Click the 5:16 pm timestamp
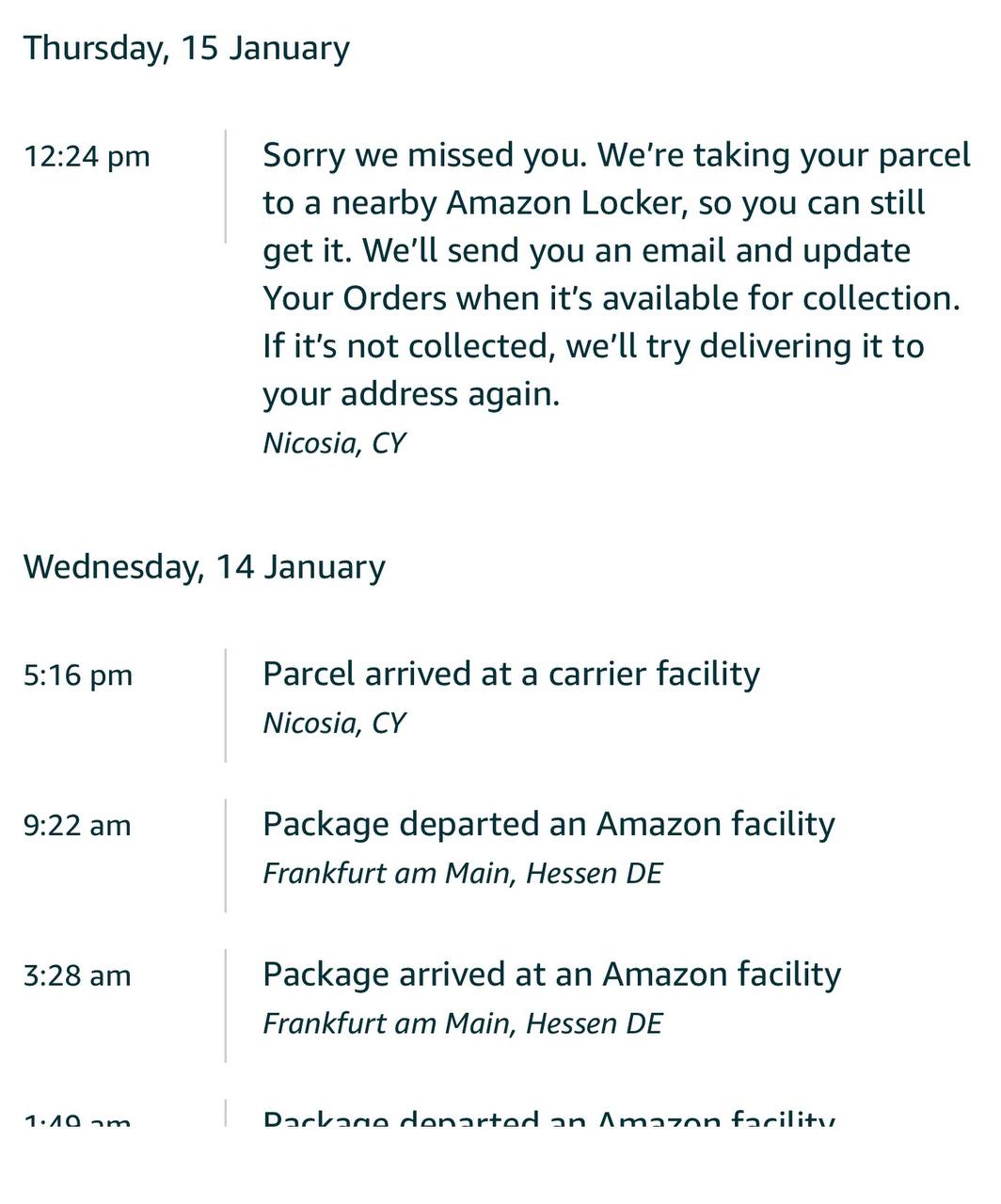1001x1204 pixels. coord(78,675)
